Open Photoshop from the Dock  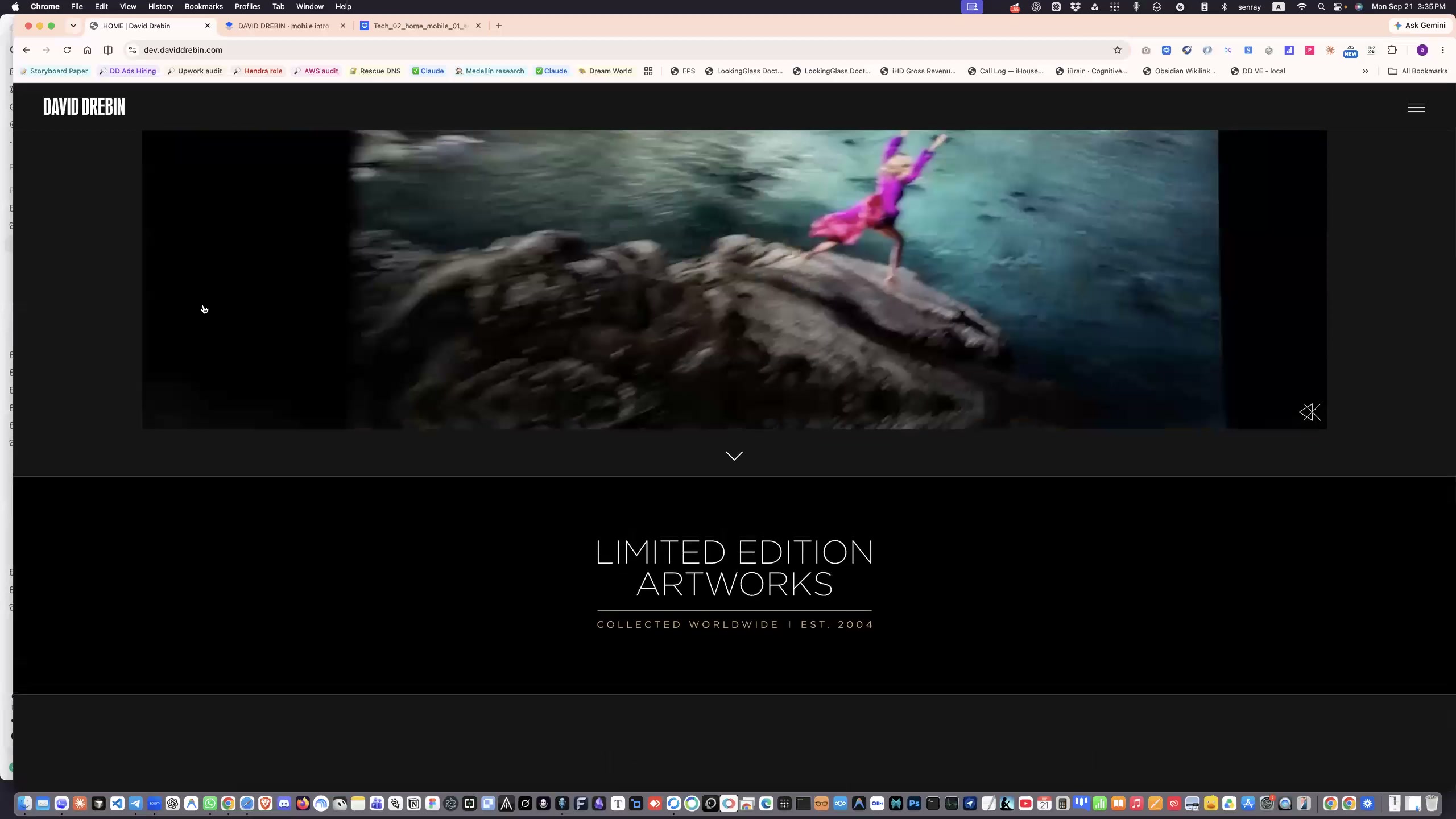point(914,804)
